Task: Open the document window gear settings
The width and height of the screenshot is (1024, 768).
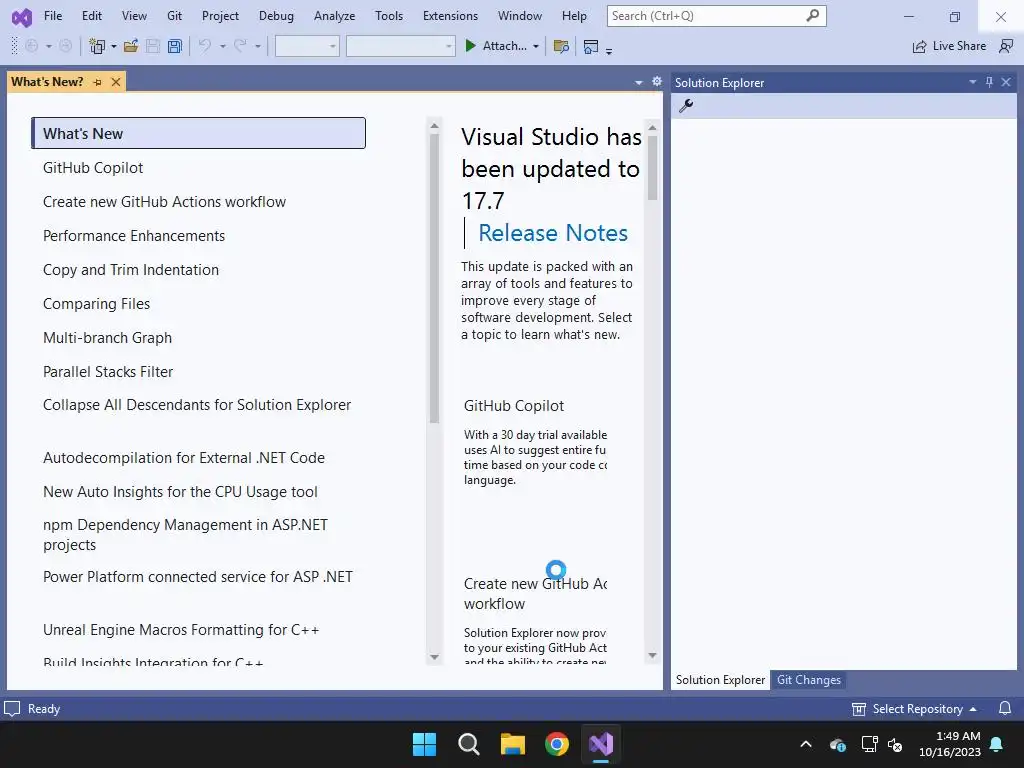Action: [x=657, y=82]
